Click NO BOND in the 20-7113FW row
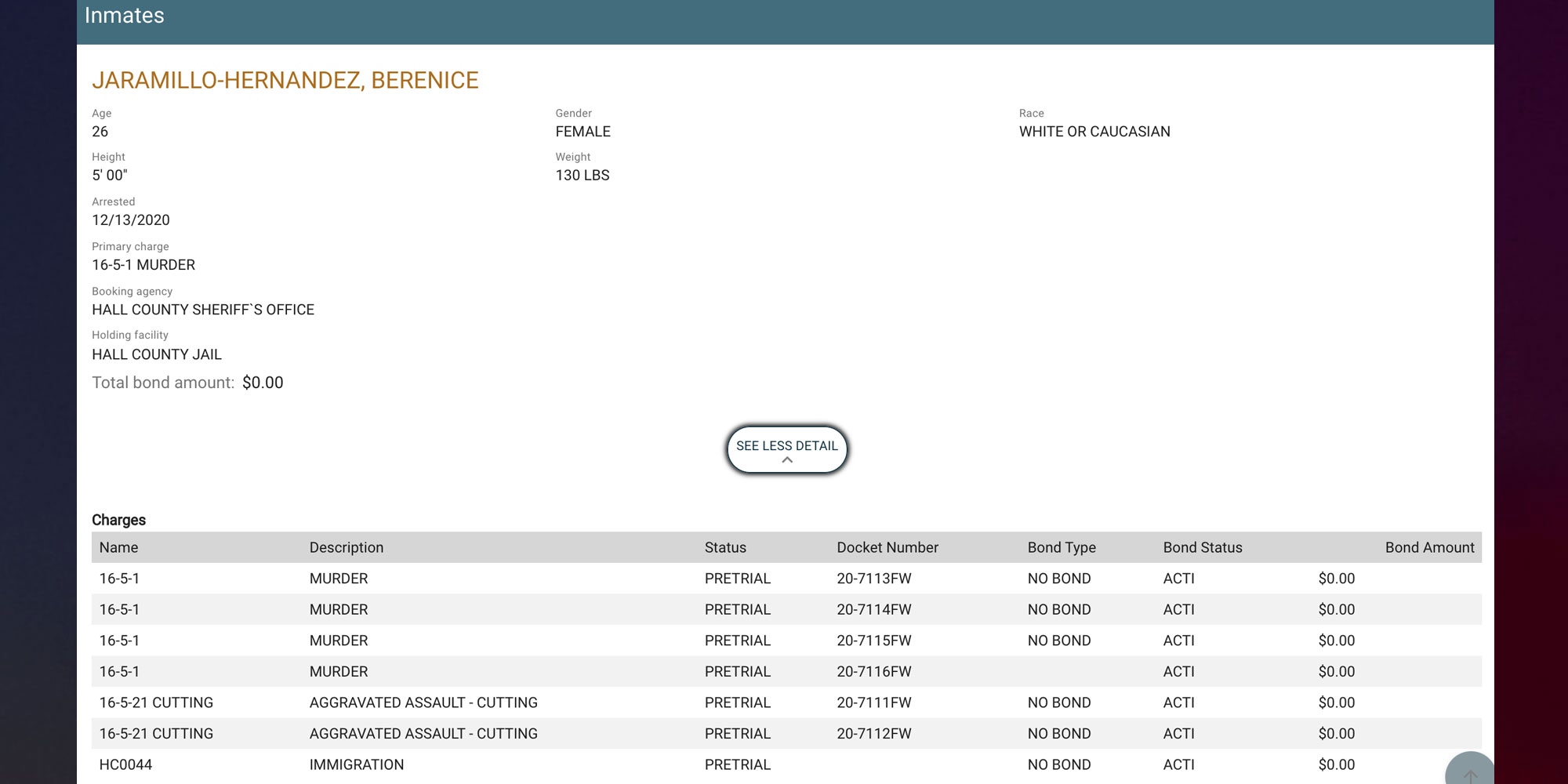The width and height of the screenshot is (1568, 784). [1059, 579]
